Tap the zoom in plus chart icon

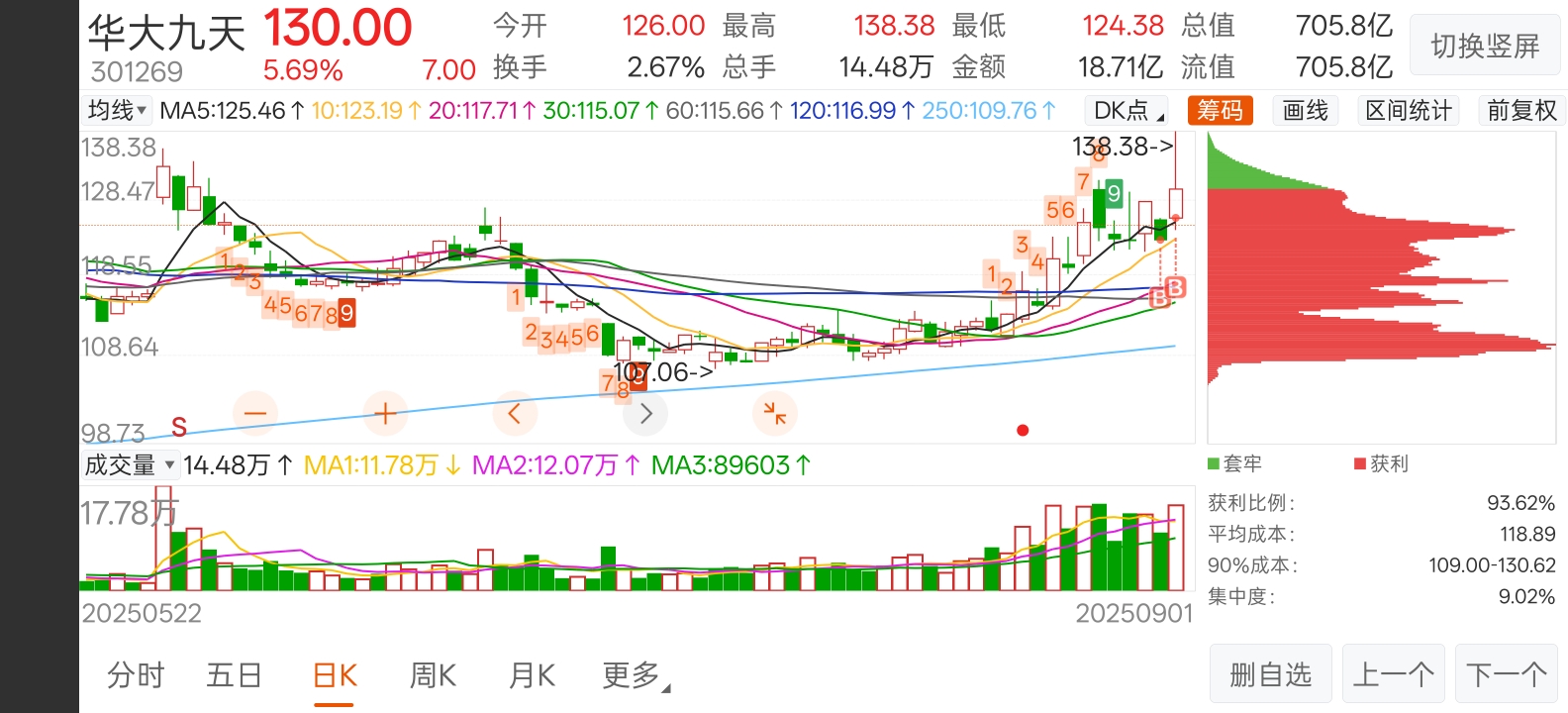point(386,413)
